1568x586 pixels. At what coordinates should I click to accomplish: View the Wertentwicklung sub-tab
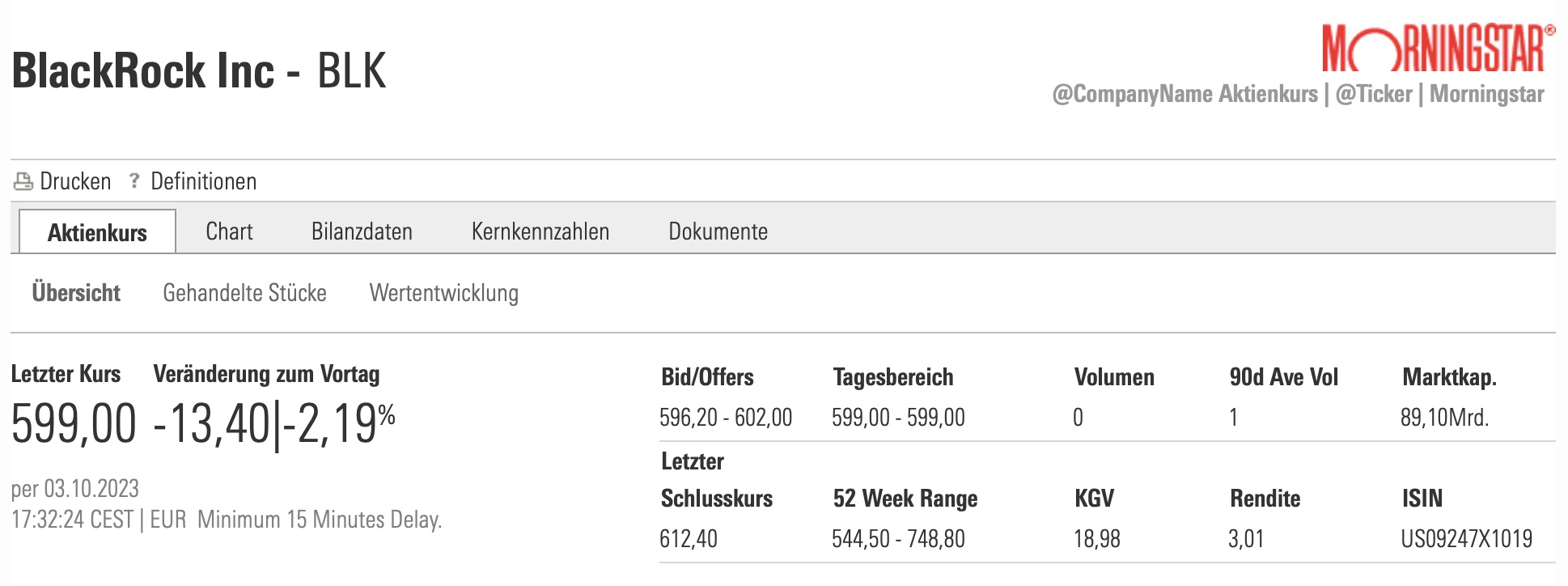pyautogui.click(x=443, y=293)
